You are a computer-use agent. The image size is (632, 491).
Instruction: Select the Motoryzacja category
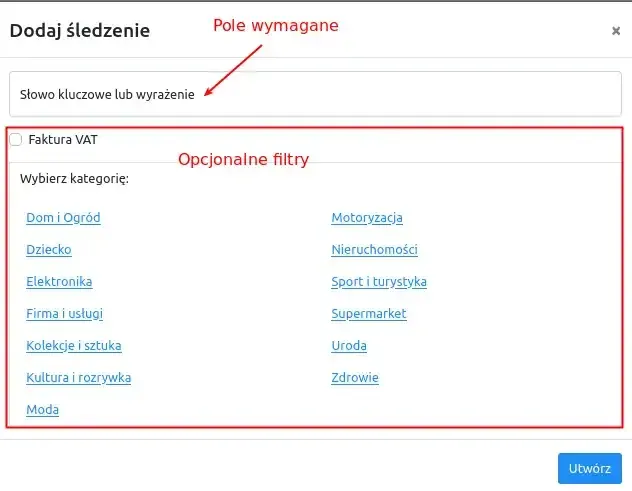tap(367, 218)
